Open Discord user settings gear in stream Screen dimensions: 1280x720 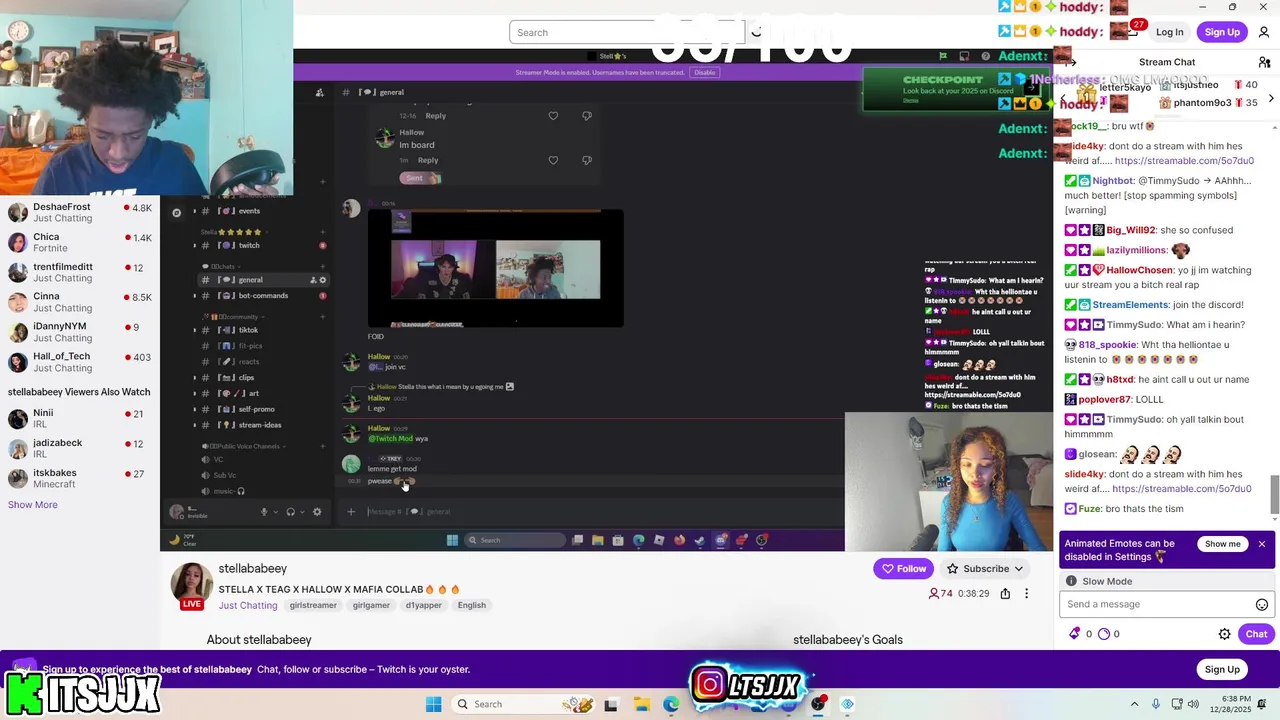(x=317, y=512)
